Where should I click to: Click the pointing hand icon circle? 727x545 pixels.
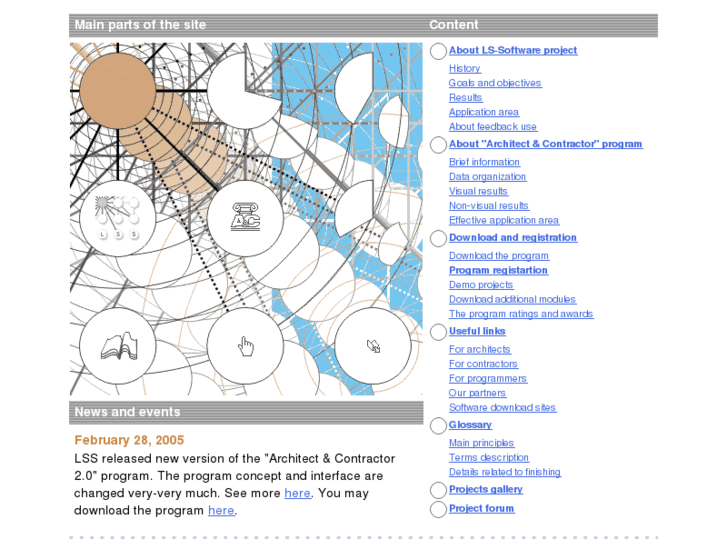245,346
